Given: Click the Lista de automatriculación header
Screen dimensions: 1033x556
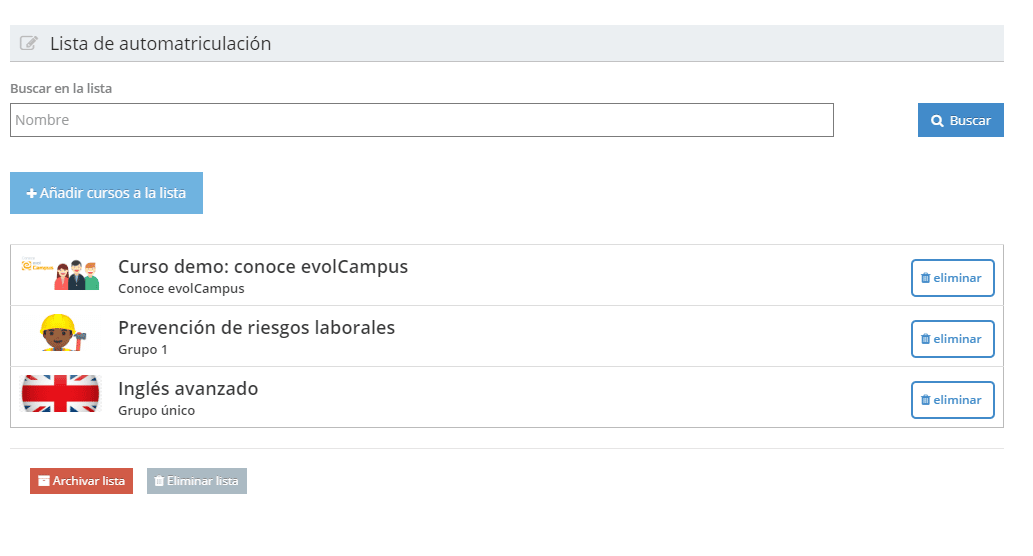Looking at the screenshot, I should pyautogui.click(x=160, y=44).
